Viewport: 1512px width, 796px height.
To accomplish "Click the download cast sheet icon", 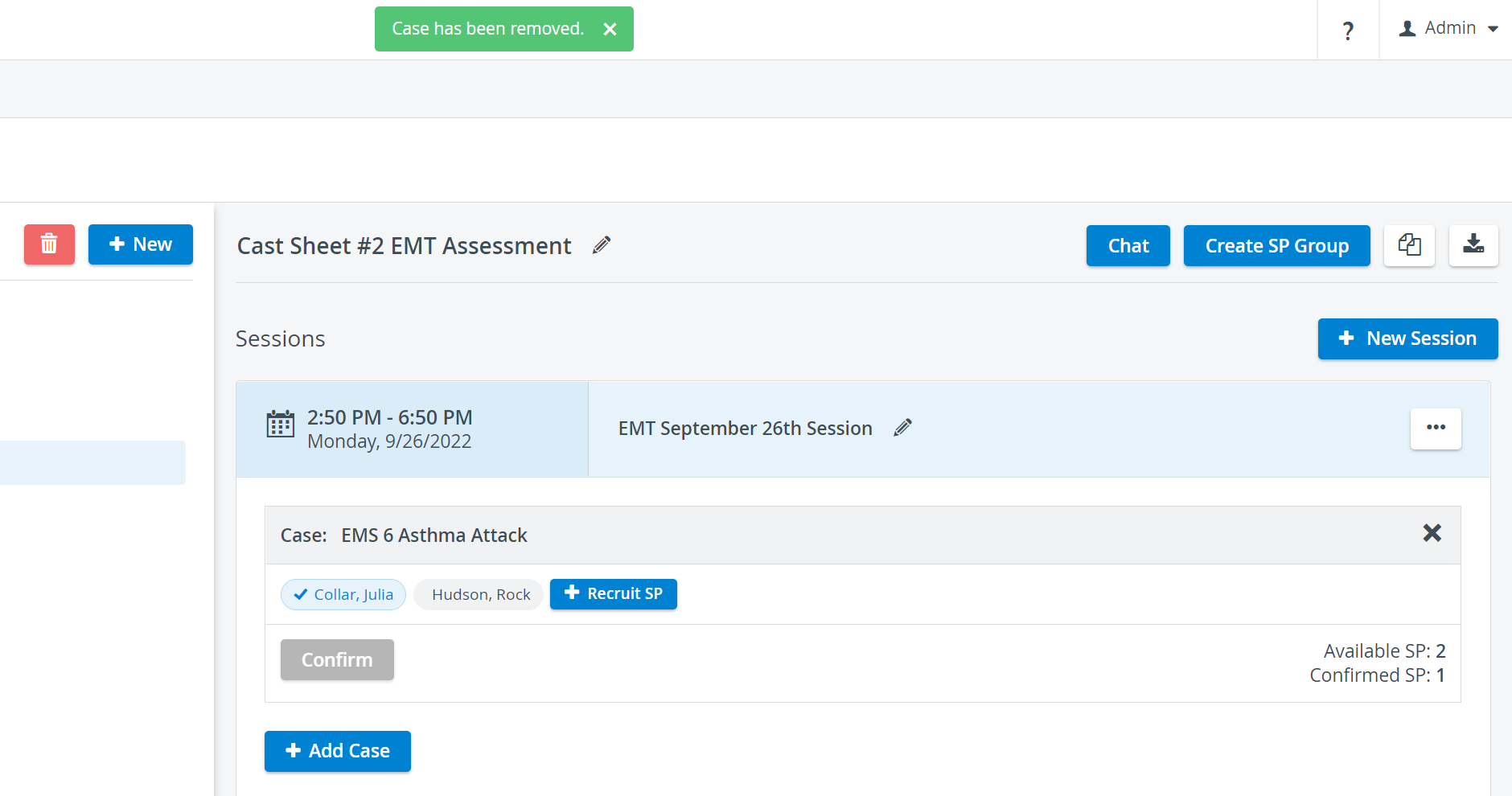I will click(1473, 245).
